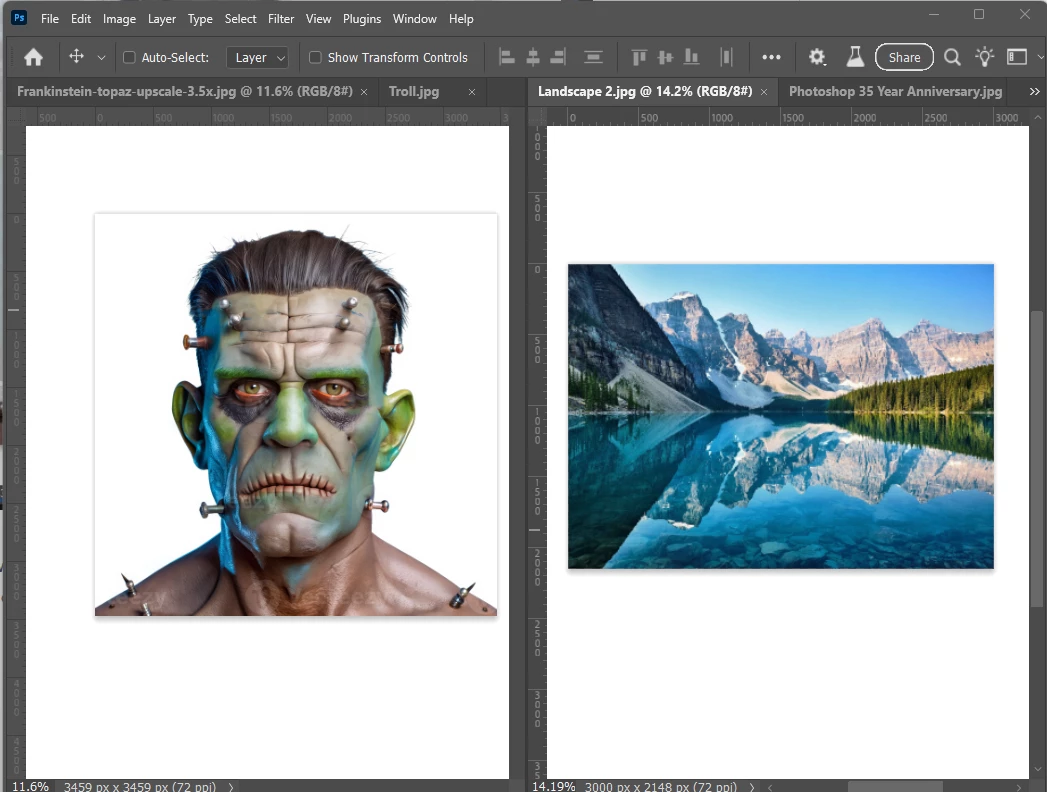
Task: Expand left document status info arrow
Action: [231, 787]
